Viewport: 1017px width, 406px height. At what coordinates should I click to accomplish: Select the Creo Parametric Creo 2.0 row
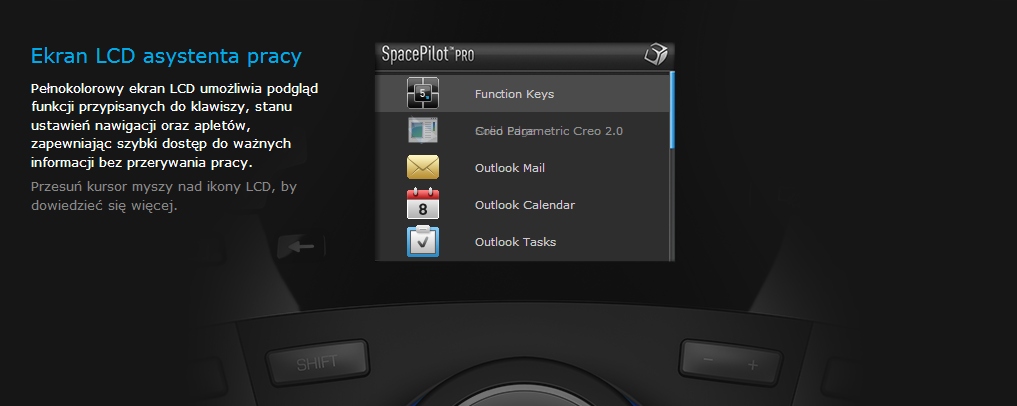pos(522,130)
